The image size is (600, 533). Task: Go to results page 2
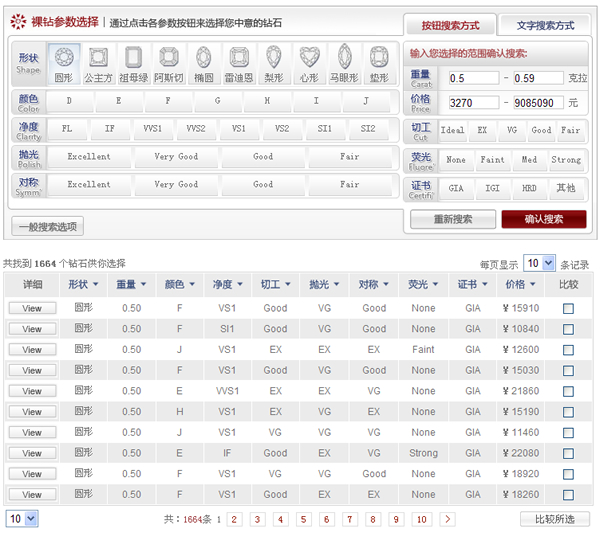click(x=234, y=519)
